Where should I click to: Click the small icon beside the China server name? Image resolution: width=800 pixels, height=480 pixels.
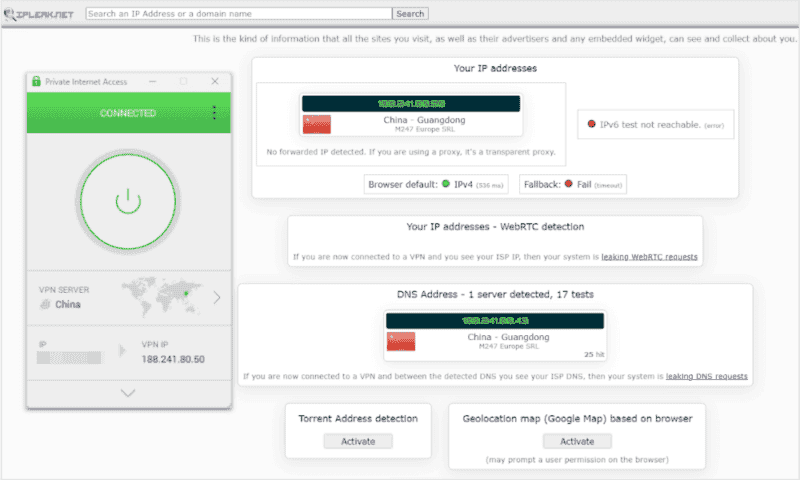[45, 305]
